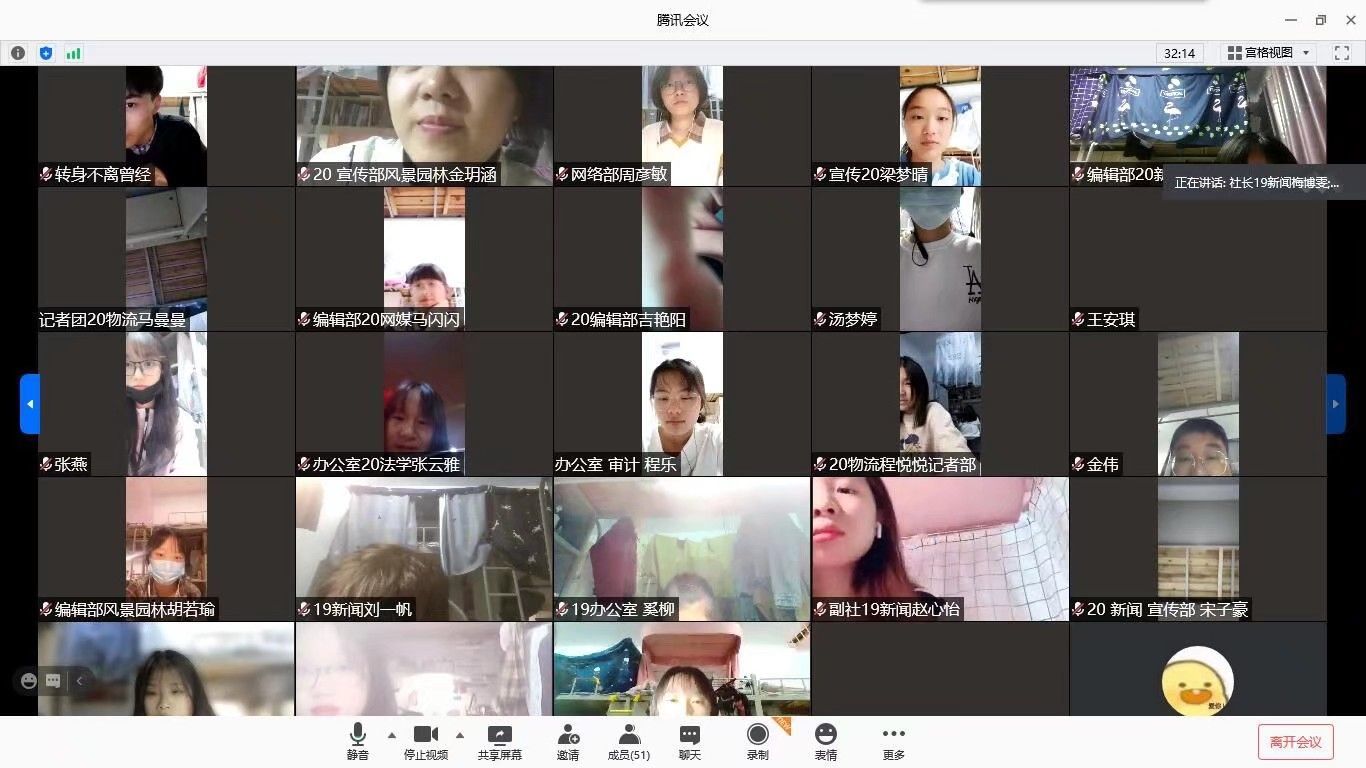Click muted mic icon beside 王安琪
Image resolution: width=1366 pixels, height=768 pixels.
coord(1079,319)
